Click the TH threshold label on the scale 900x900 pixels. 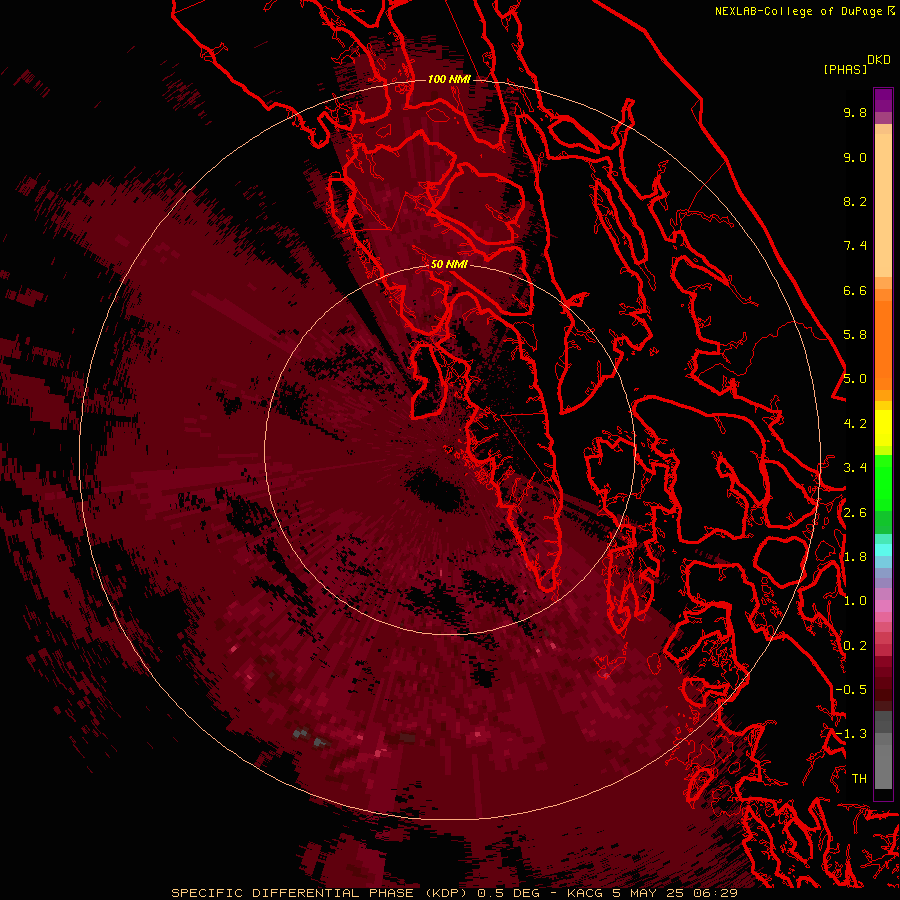pyautogui.click(x=859, y=779)
